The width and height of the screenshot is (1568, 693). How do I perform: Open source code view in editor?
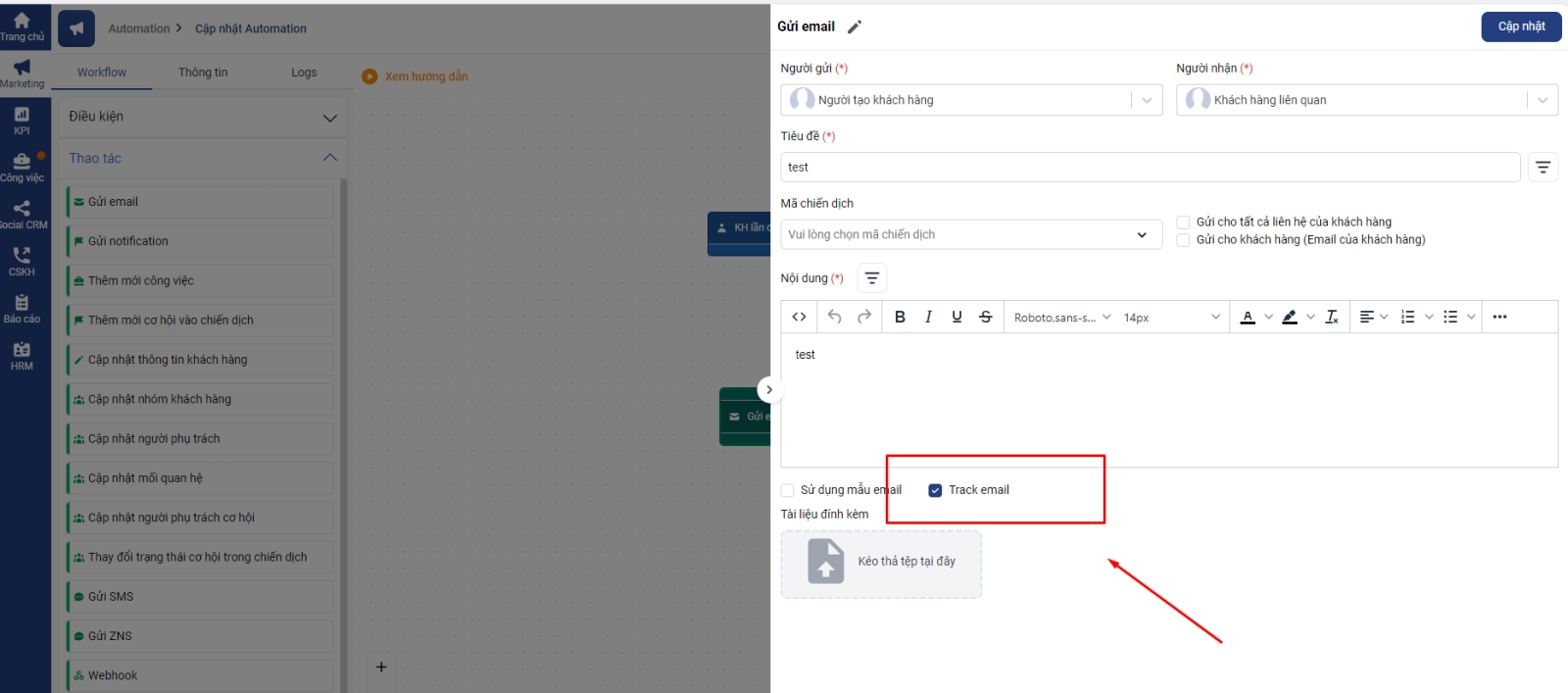point(800,317)
